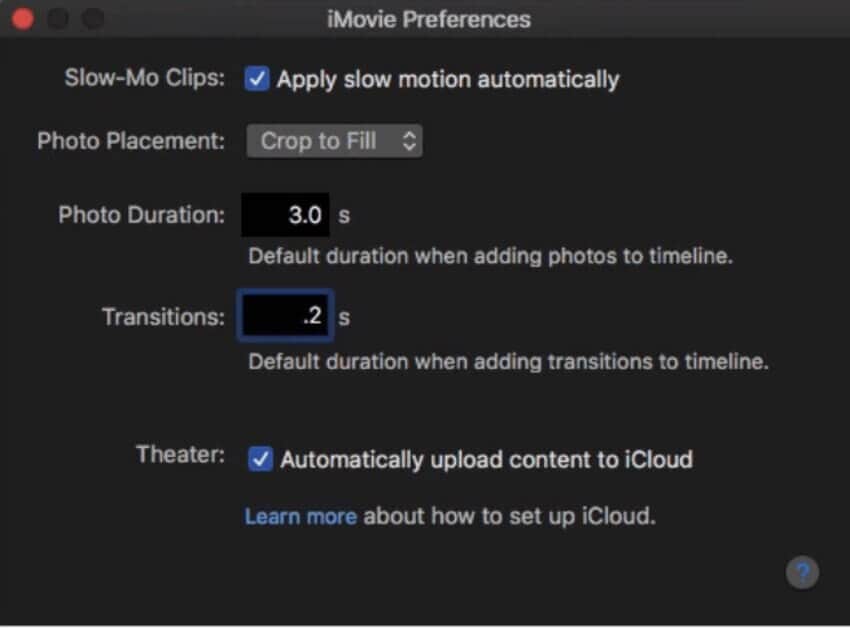850x628 pixels.
Task: Click the 'Photo Duration:' label
Action: point(141,215)
